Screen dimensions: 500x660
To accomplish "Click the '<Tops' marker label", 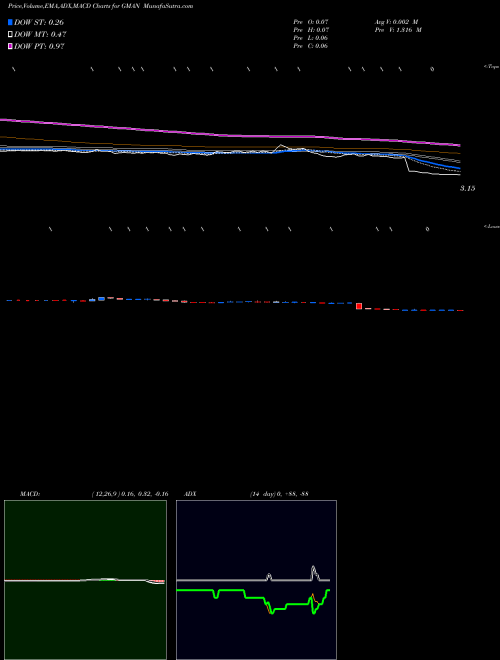I will [491, 67].
